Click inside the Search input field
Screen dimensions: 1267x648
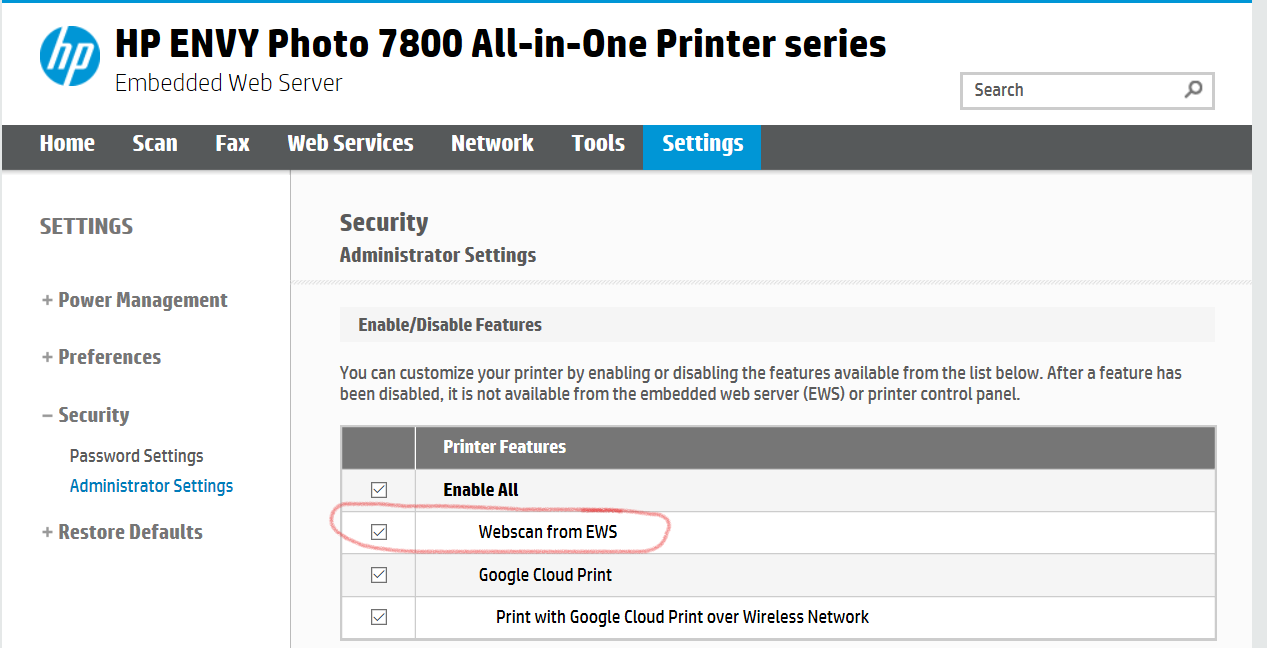(1072, 90)
